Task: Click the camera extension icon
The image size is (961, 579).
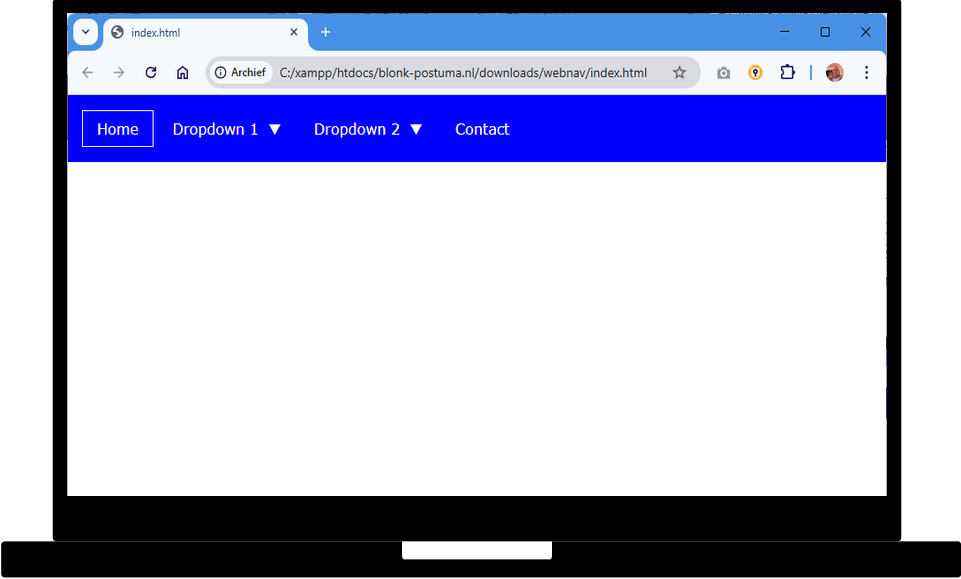Action: [x=723, y=73]
